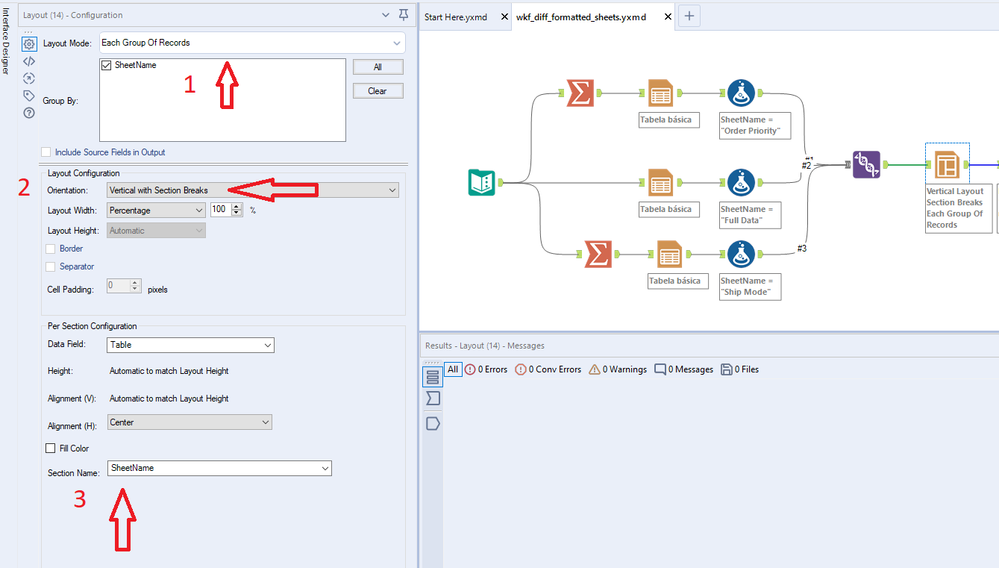999x568 pixels.
Task: Close the Start Here.yxmd tab
Action: [504, 17]
